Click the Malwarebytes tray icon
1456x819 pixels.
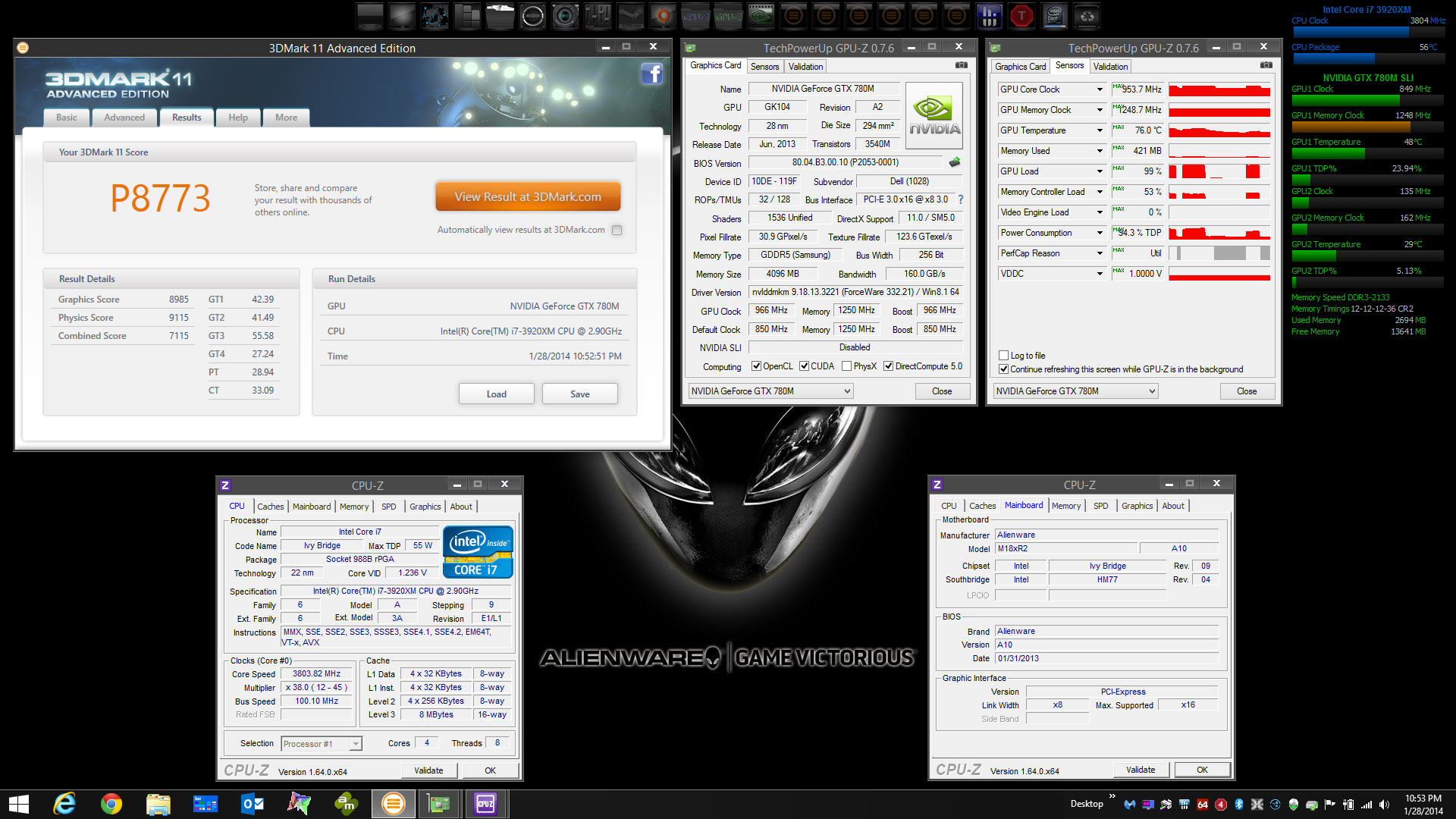click(x=1130, y=805)
